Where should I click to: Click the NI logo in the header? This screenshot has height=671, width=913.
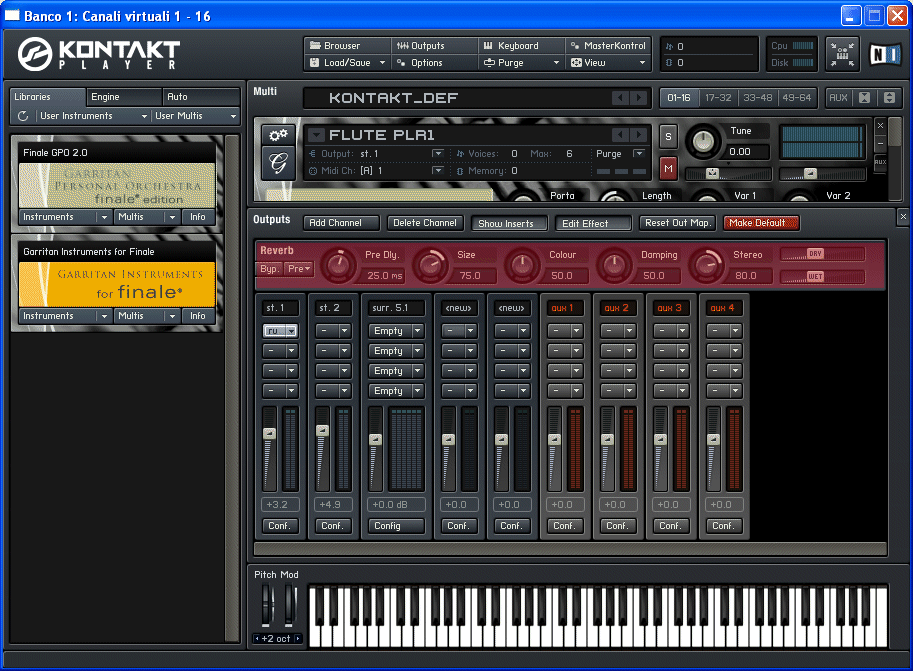tap(885, 55)
